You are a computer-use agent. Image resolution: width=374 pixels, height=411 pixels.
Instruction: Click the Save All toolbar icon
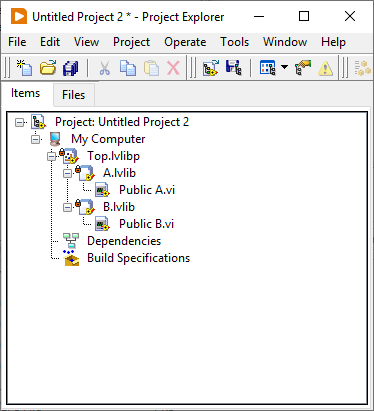click(71, 68)
